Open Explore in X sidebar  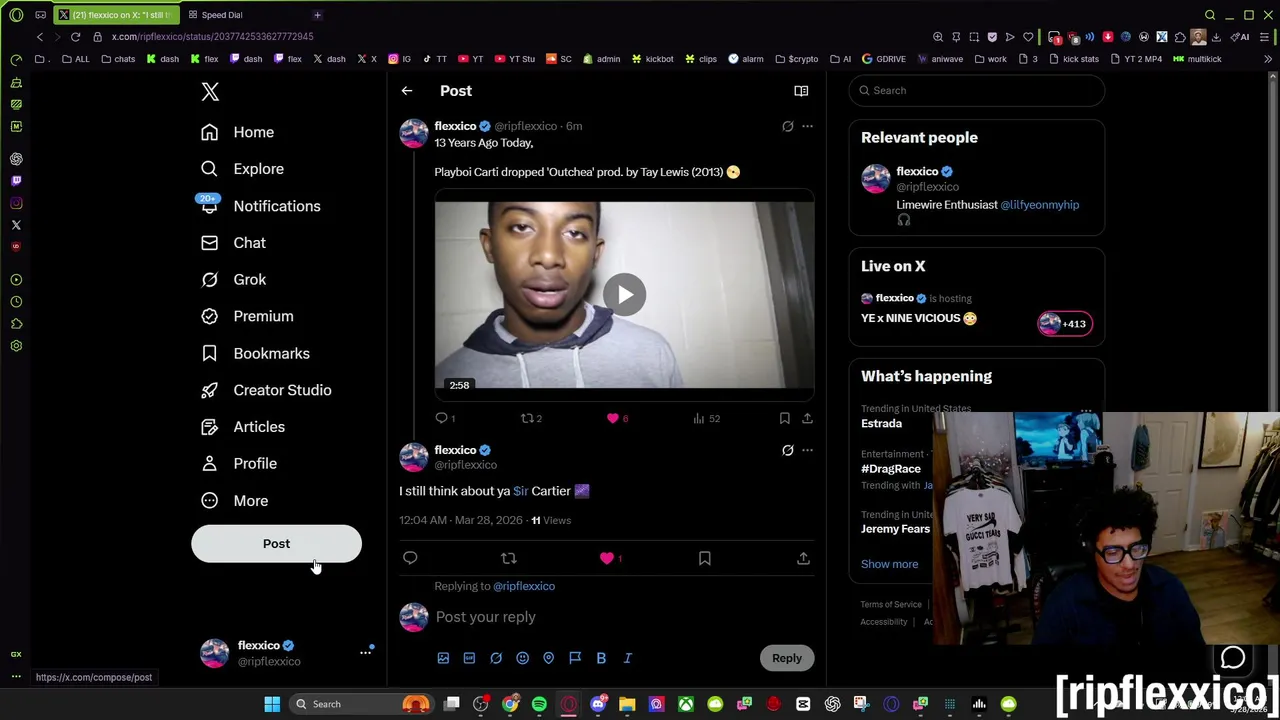coord(242,169)
